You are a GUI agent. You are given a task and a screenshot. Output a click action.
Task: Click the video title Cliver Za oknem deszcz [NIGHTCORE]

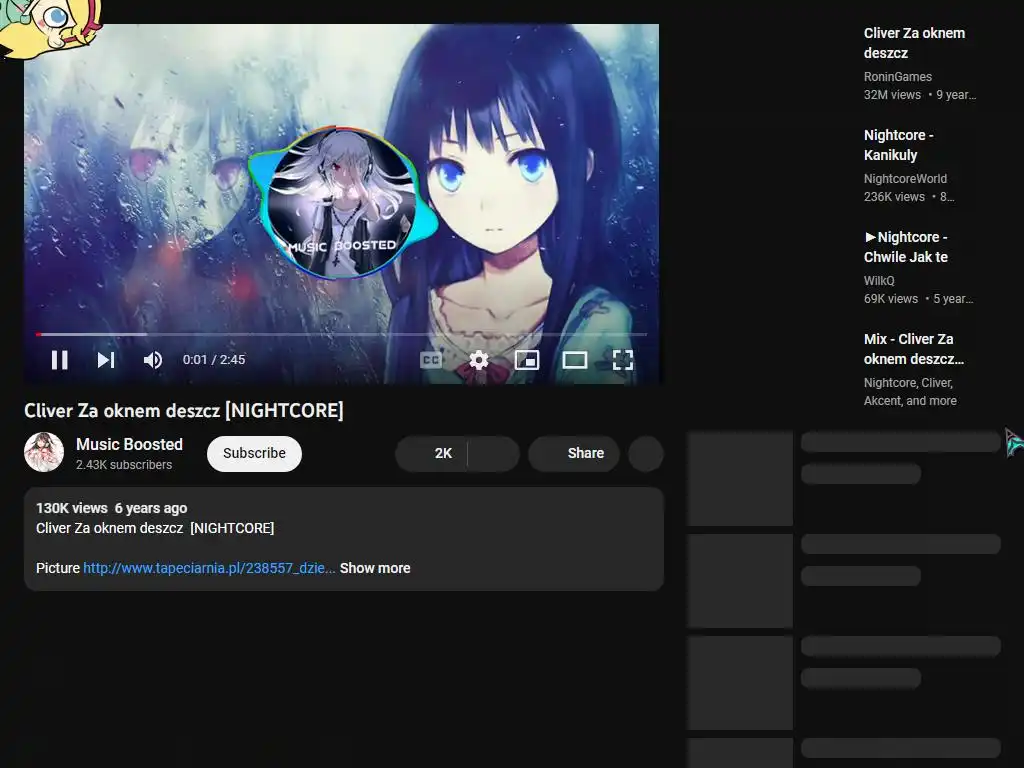pyautogui.click(x=184, y=411)
